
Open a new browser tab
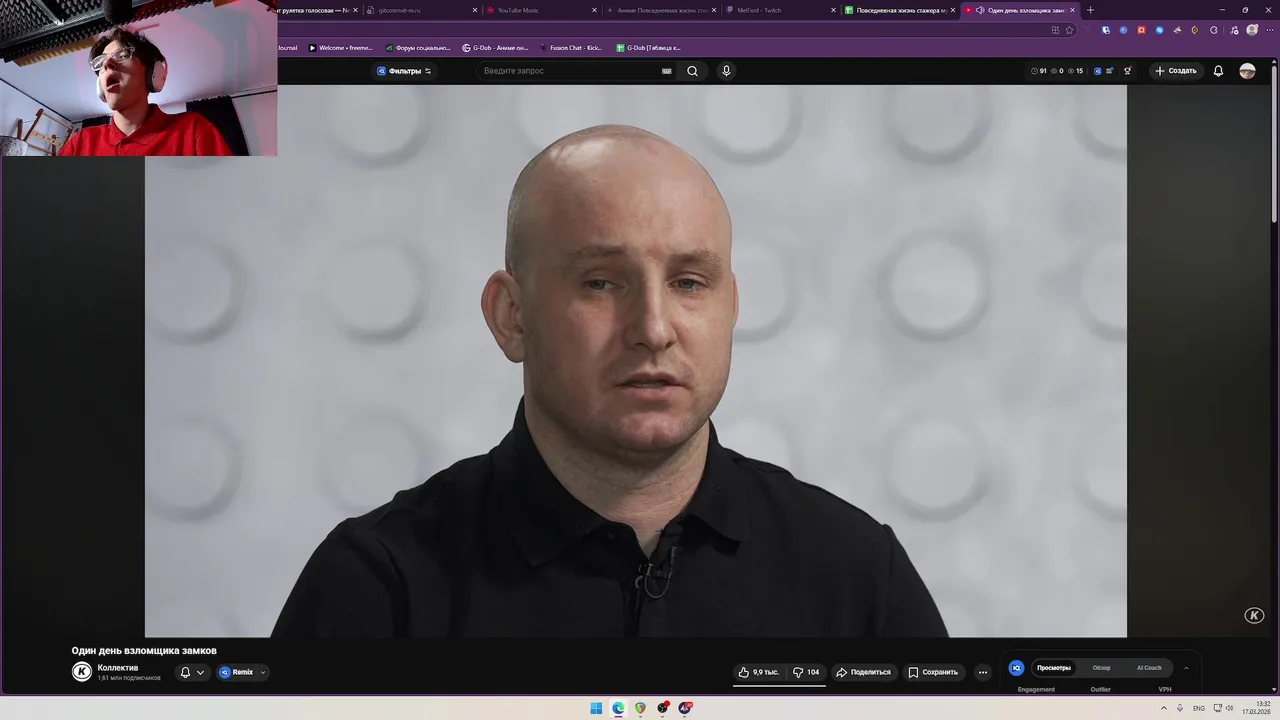point(1090,10)
